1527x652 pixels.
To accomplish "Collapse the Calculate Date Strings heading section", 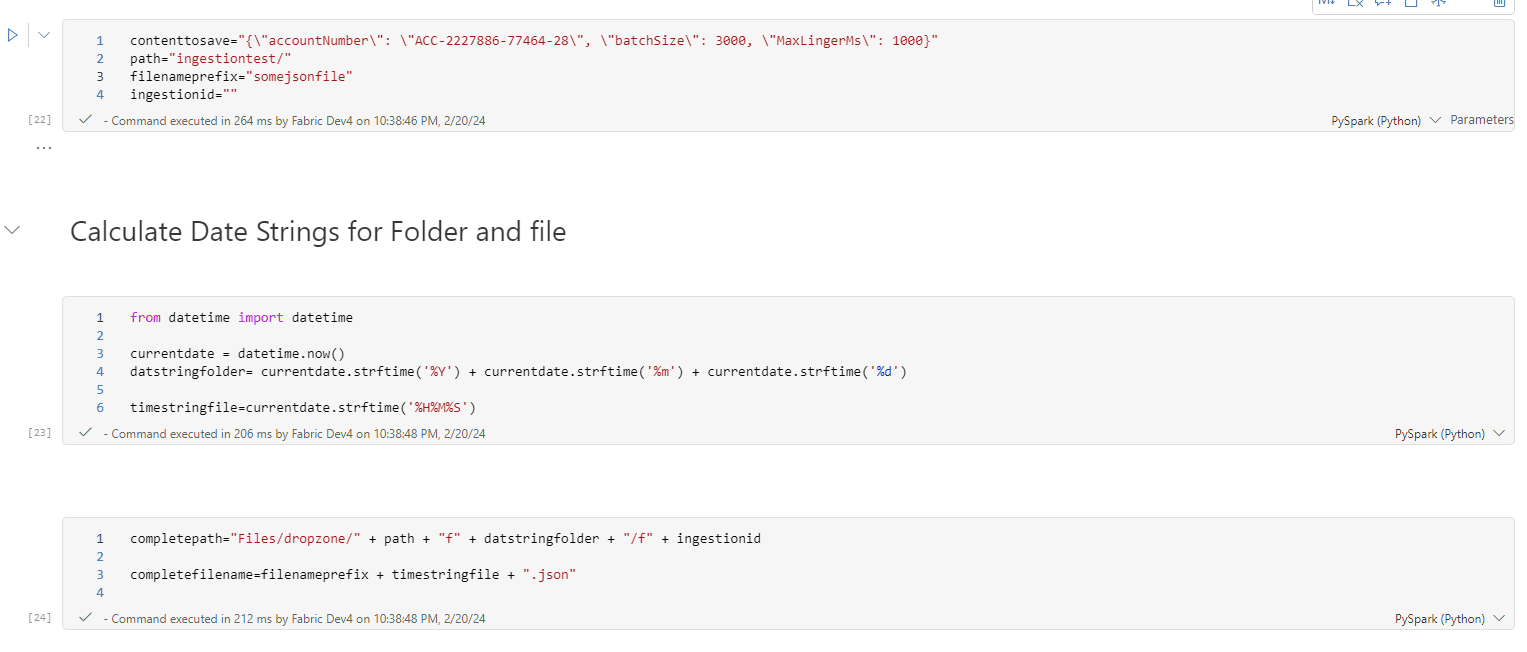I will point(13,230).
